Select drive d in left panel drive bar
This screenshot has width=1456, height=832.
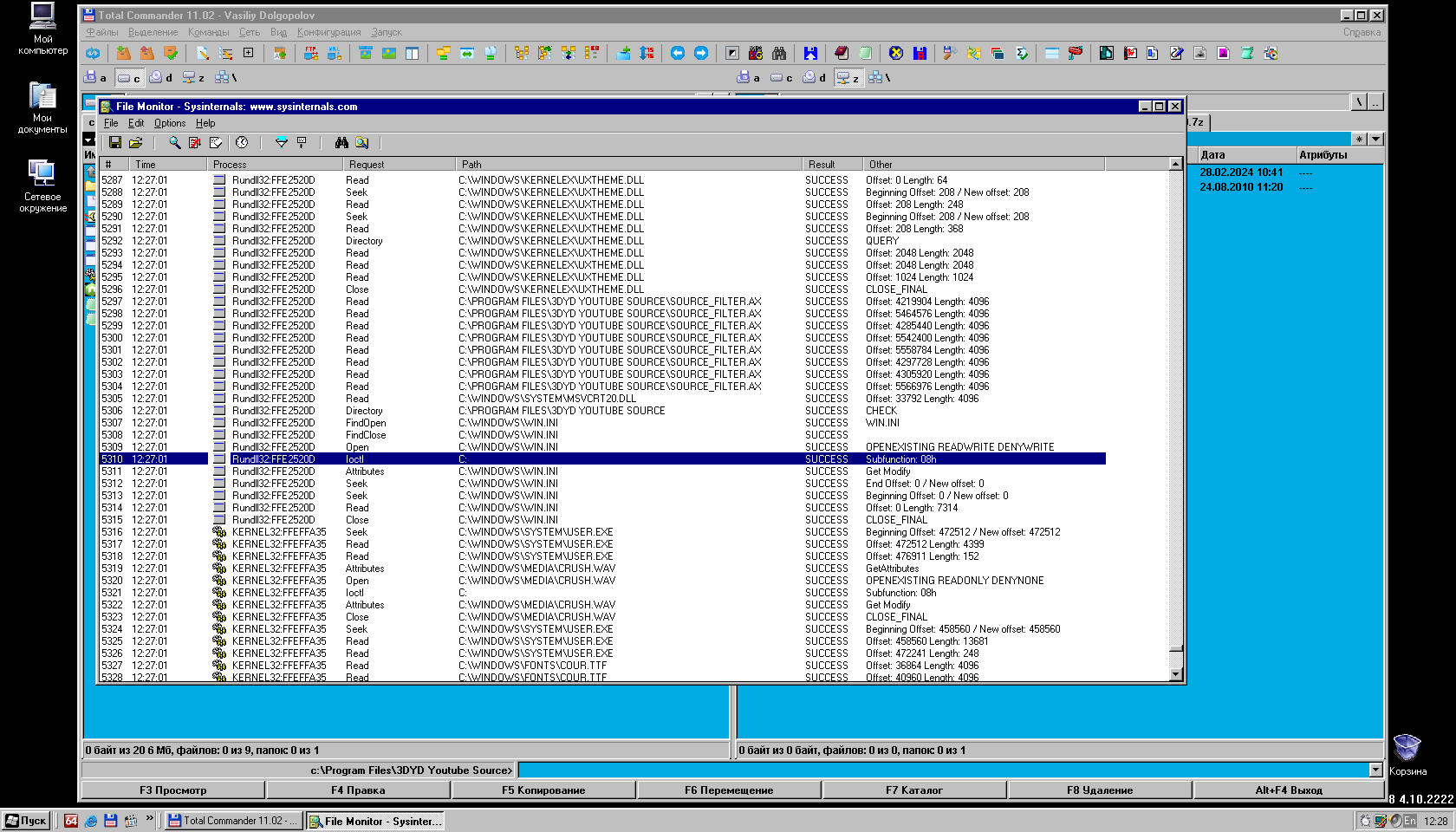[x=161, y=77]
